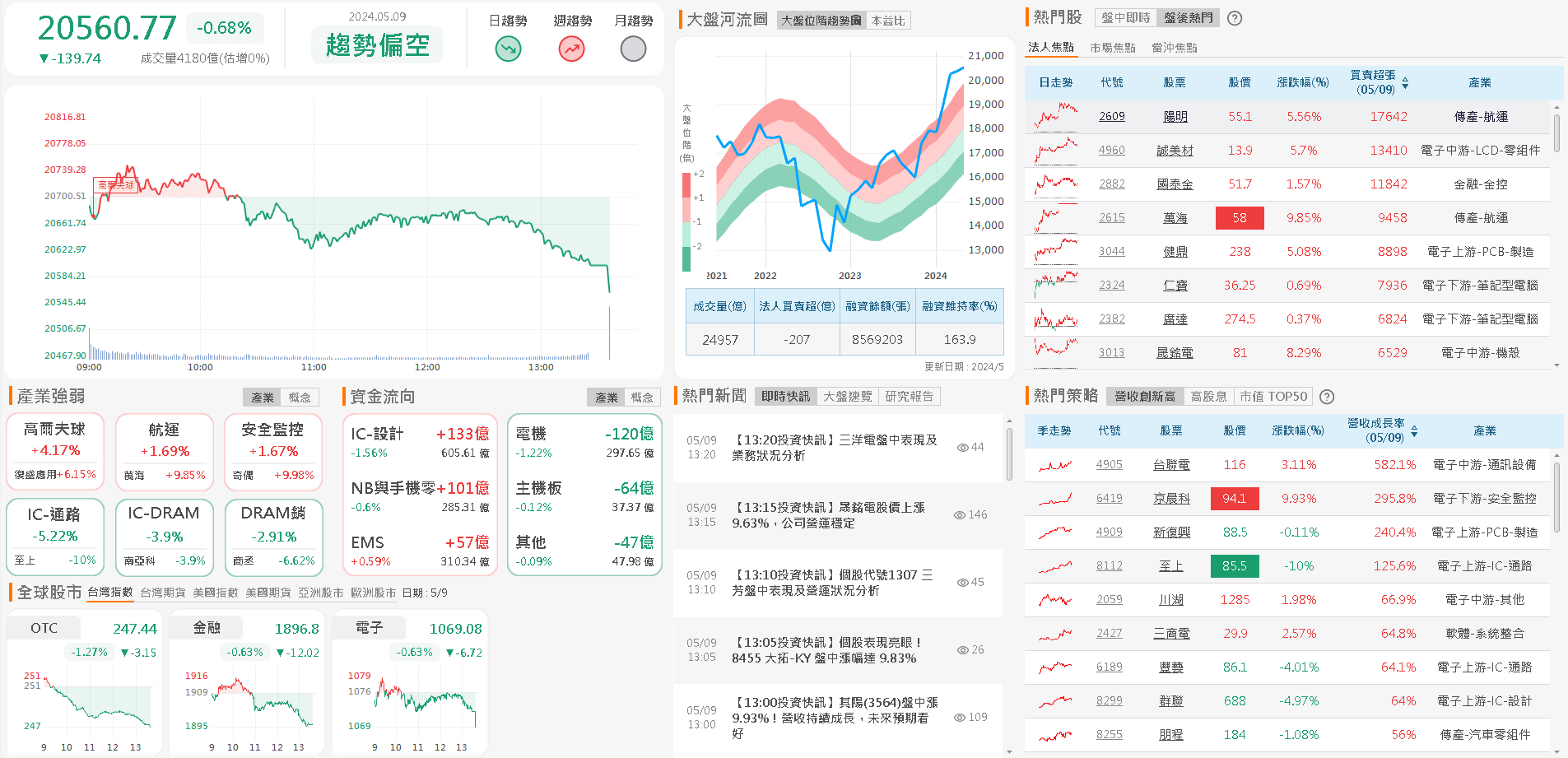Open the 電機 fund flow row
This screenshot has height=758, width=1568.
[x=584, y=442]
